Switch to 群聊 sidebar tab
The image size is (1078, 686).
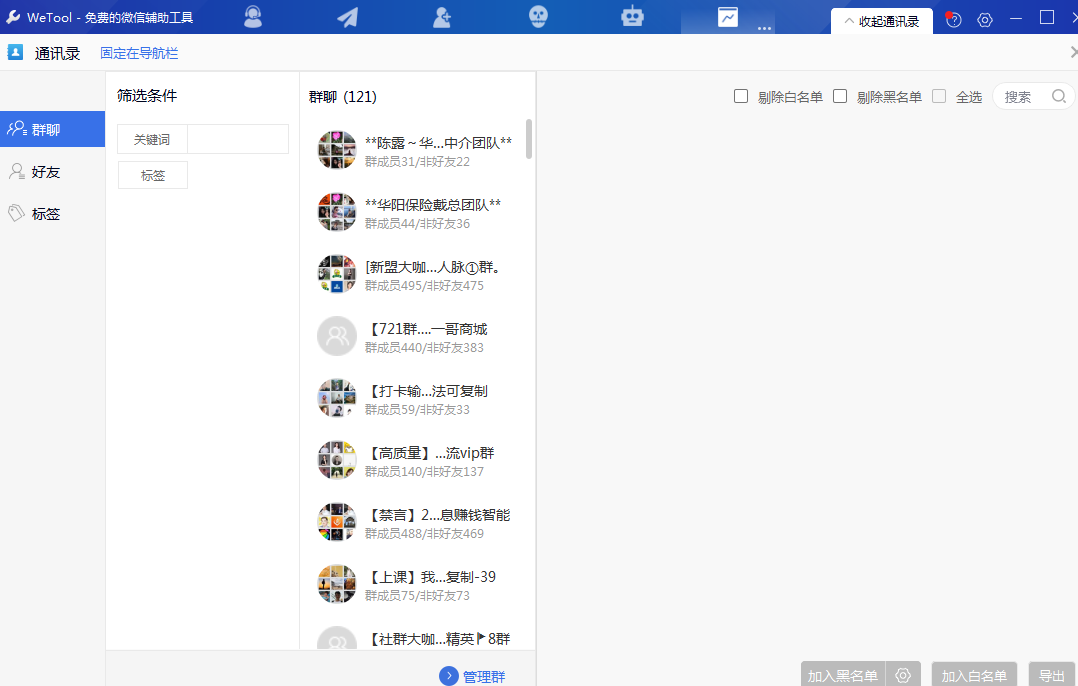click(52, 129)
